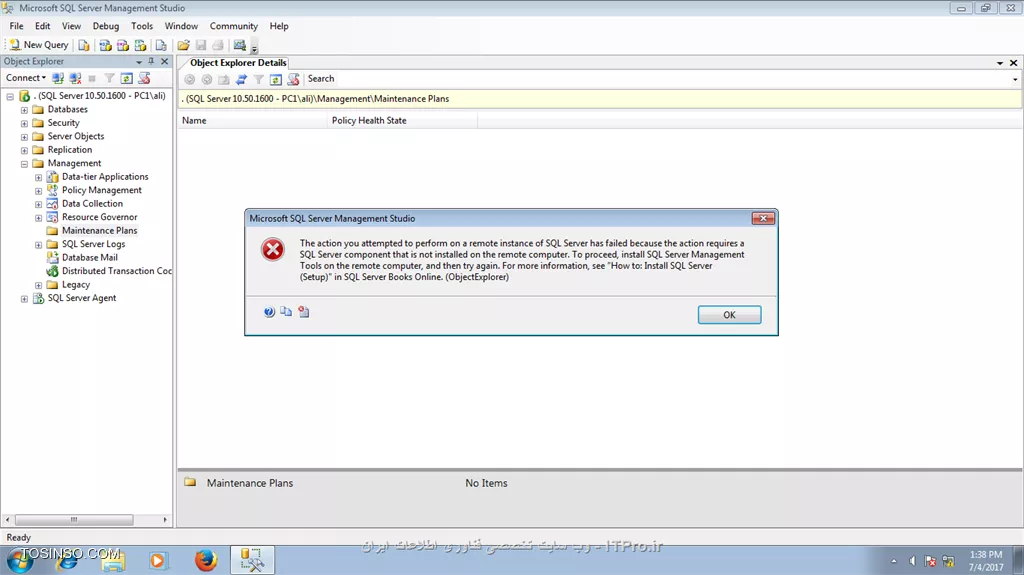Viewport: 1024px width, 575px height.
Task: Close the Object Explorer panel
Action: pos(165,61)
